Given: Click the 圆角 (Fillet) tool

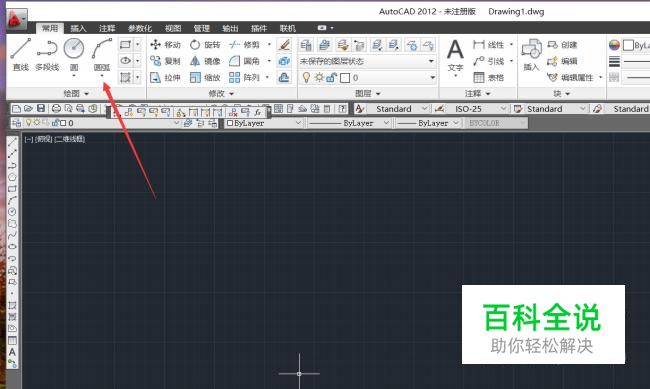Looking at the screenshot, I should 245,61.
